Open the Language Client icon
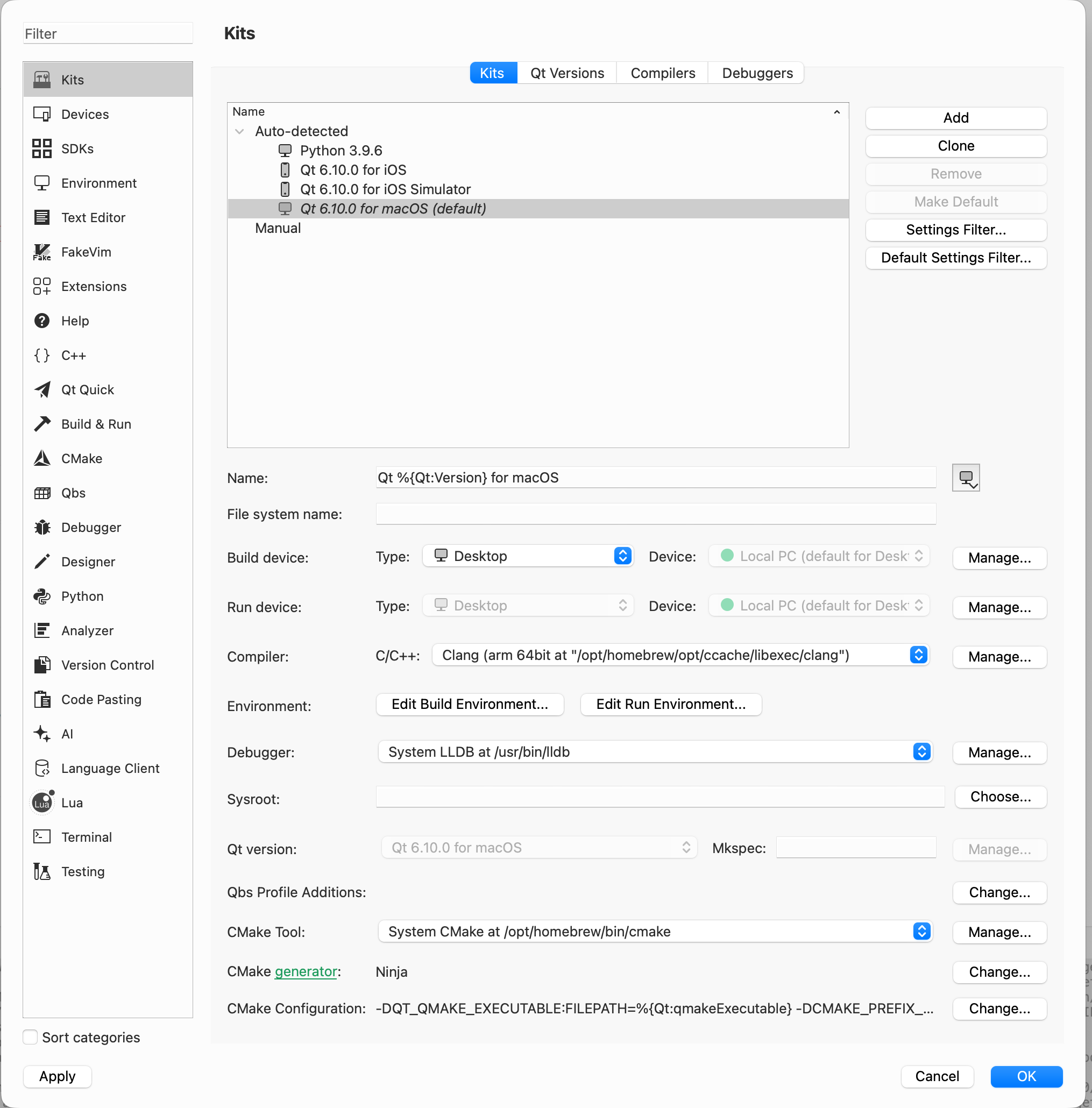1092x1108 pixels. 42,768
